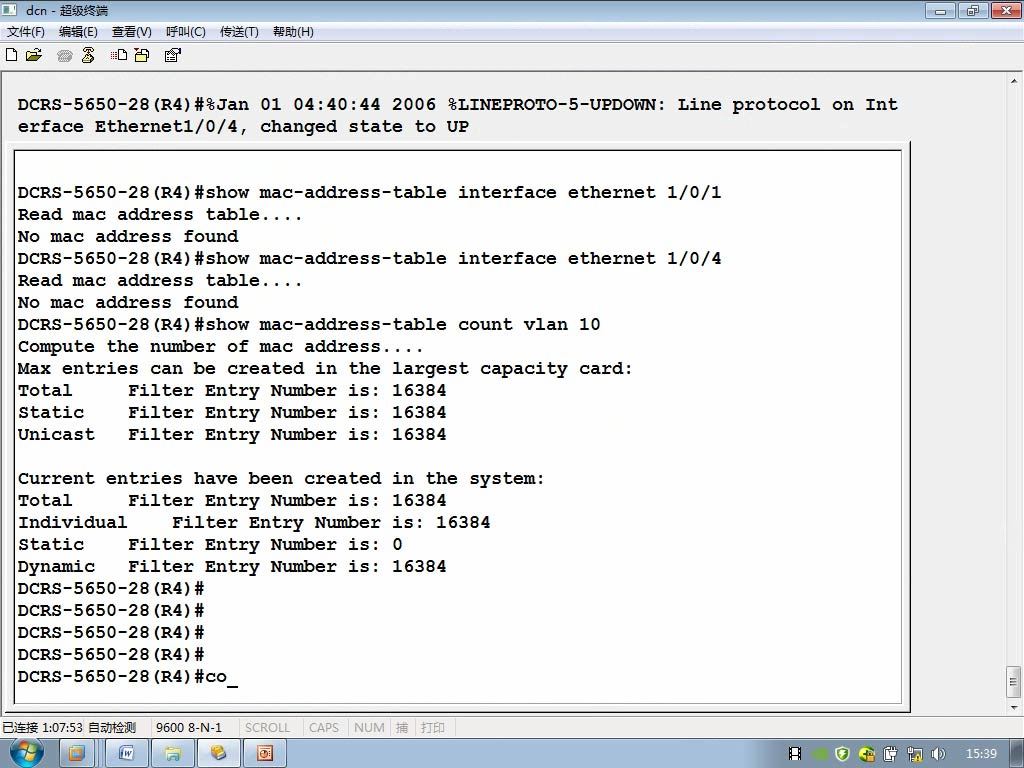Open the Windows Explorer taskbar button
Viewport: 1024px width, 768px height.
pyautogui.click(x=172, y=754)
